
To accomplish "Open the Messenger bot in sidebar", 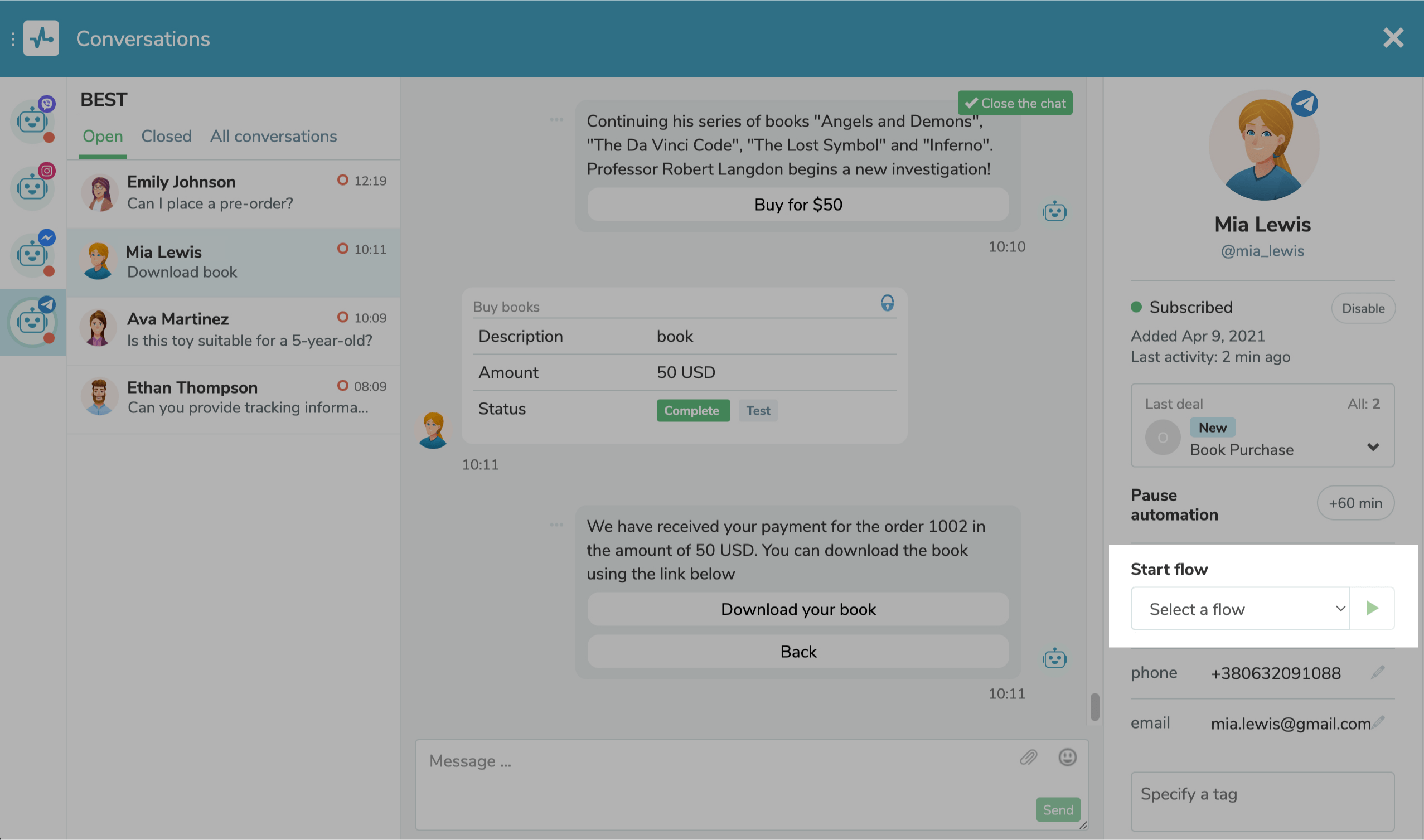I will coord(32,254).
